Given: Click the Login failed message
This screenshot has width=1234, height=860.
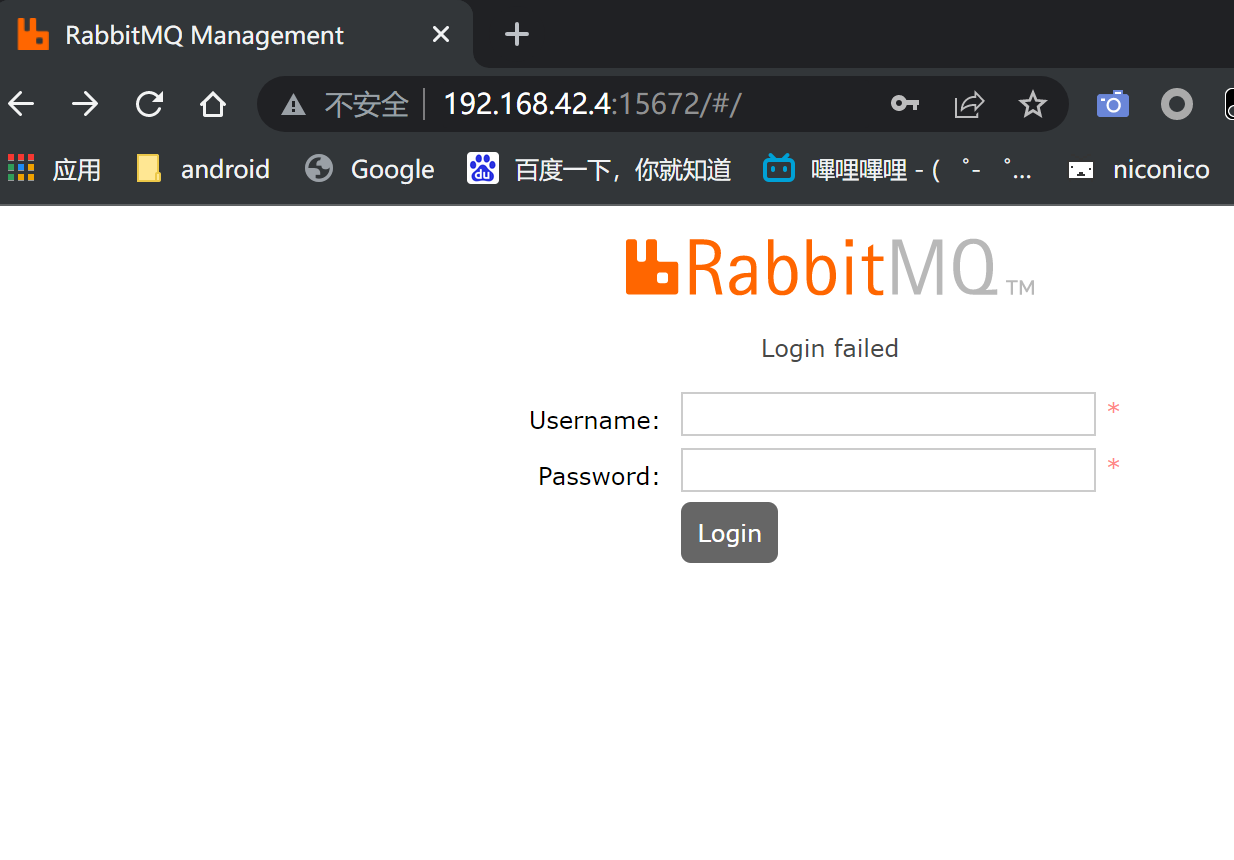Looking at the screenshot, I should coord(830,348).
